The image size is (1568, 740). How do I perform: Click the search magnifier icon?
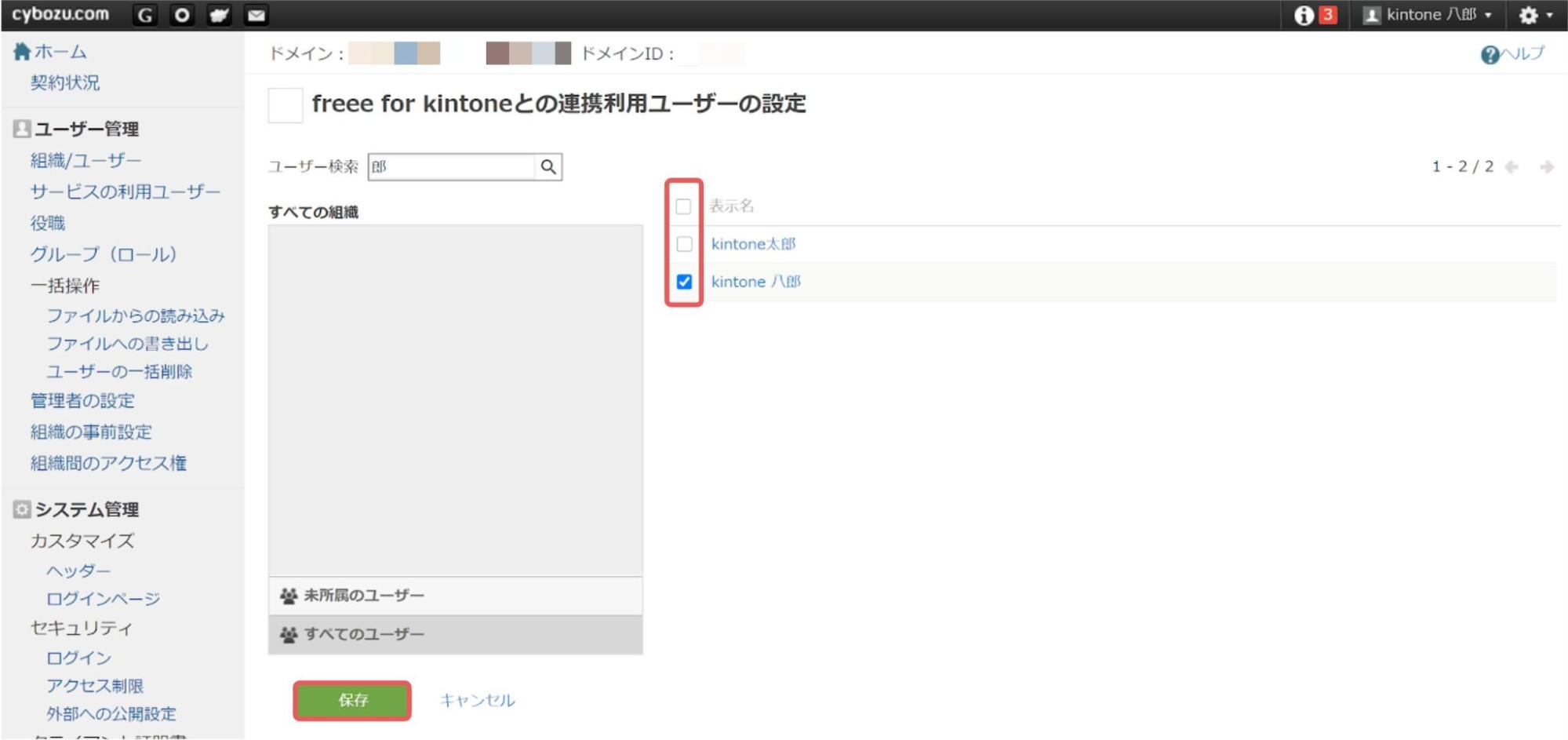coord(548,166)
